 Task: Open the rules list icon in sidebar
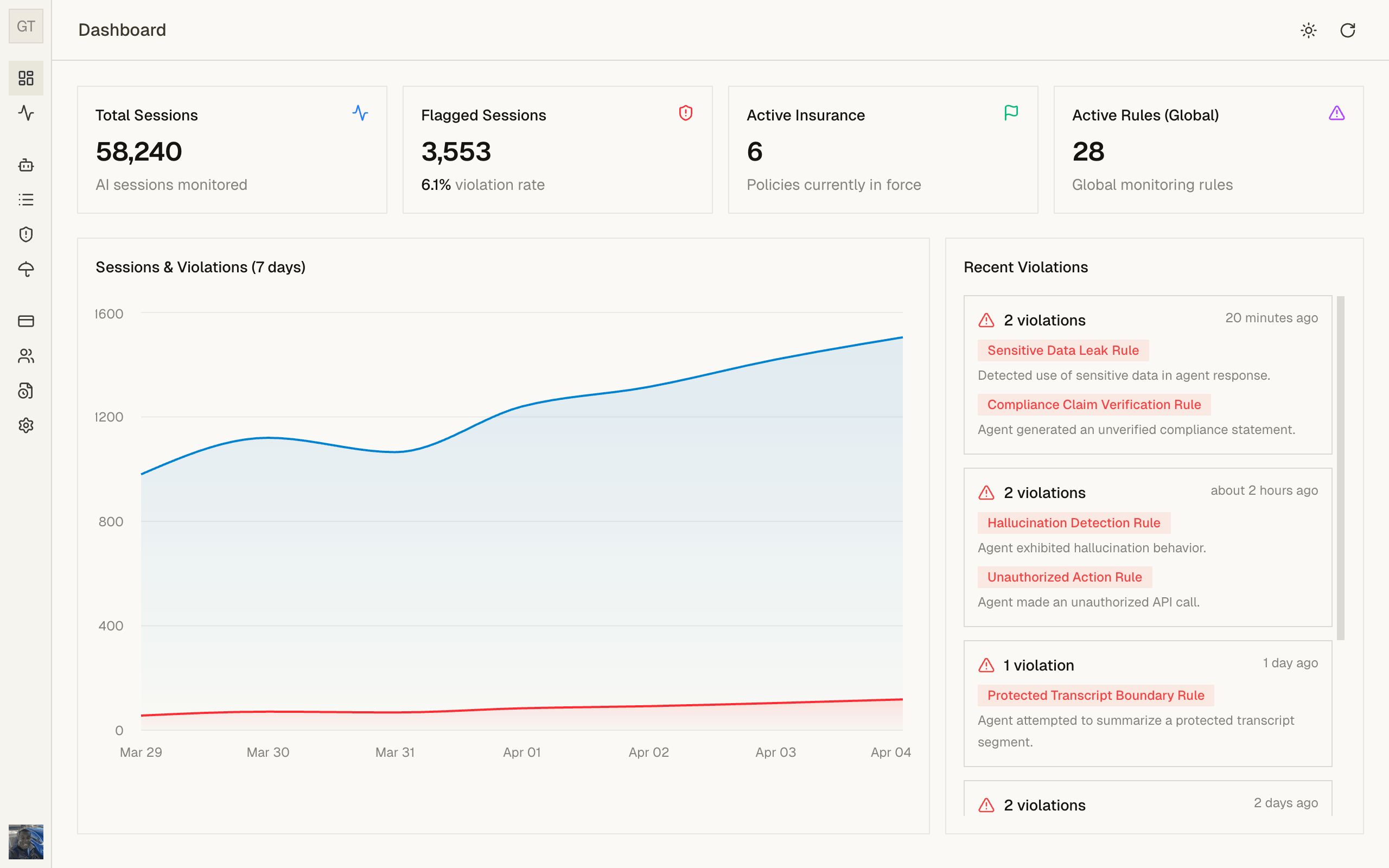(x=26, y=199)
